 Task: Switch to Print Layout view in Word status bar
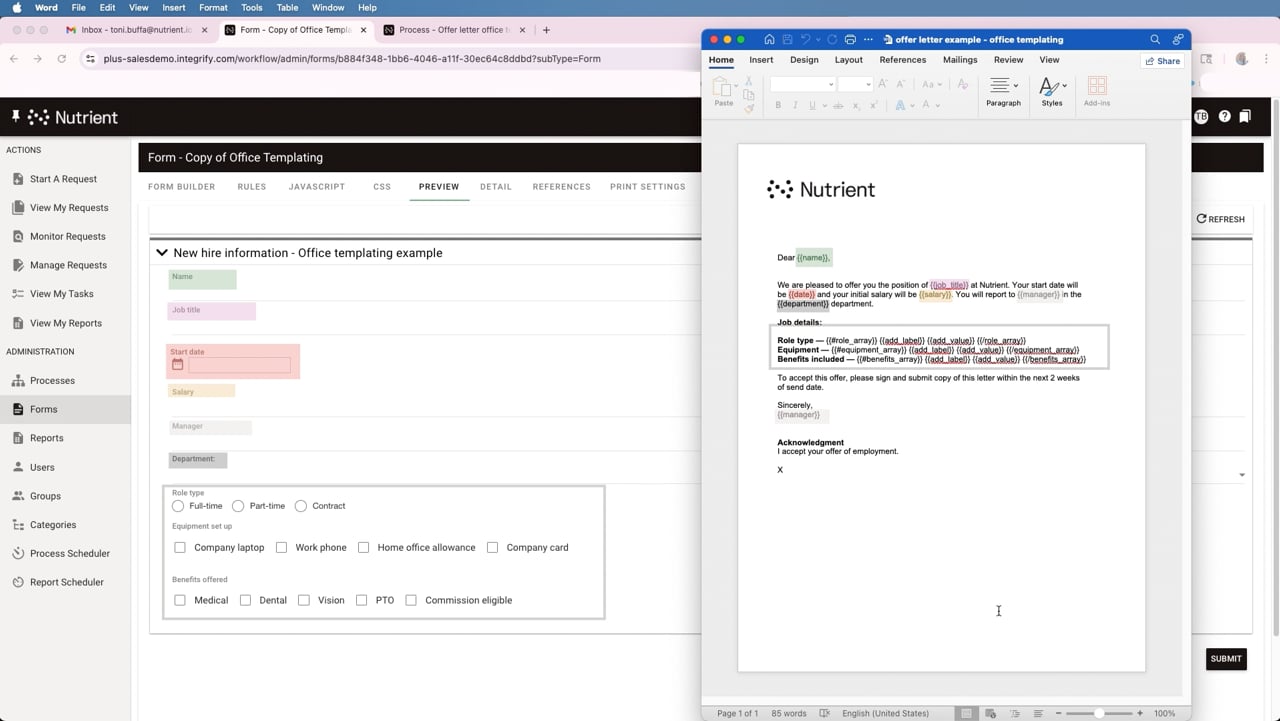[x=966, y=714]
